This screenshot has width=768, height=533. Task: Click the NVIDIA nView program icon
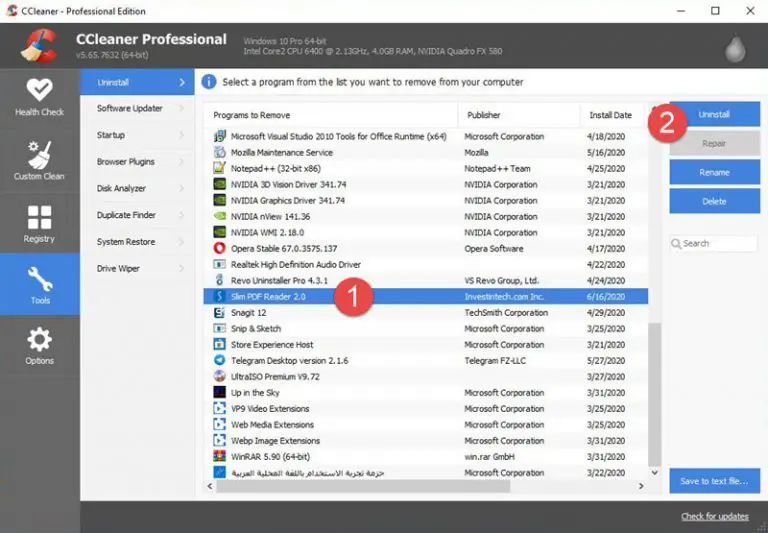(219, 216)
